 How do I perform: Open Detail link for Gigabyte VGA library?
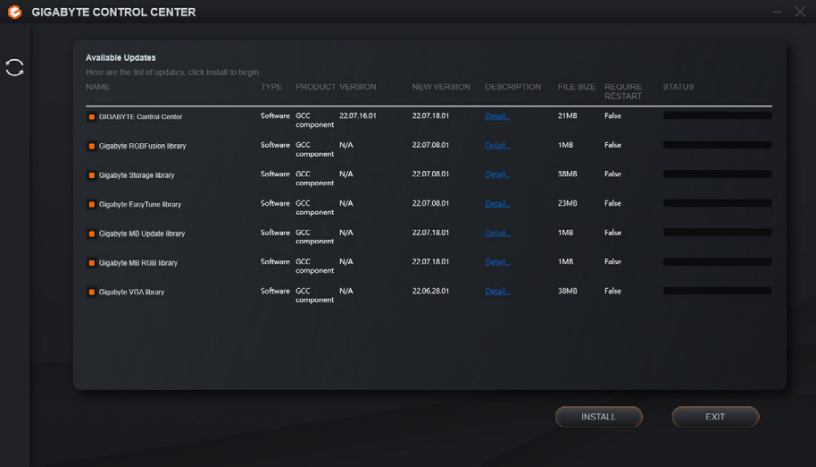point(497,291)
